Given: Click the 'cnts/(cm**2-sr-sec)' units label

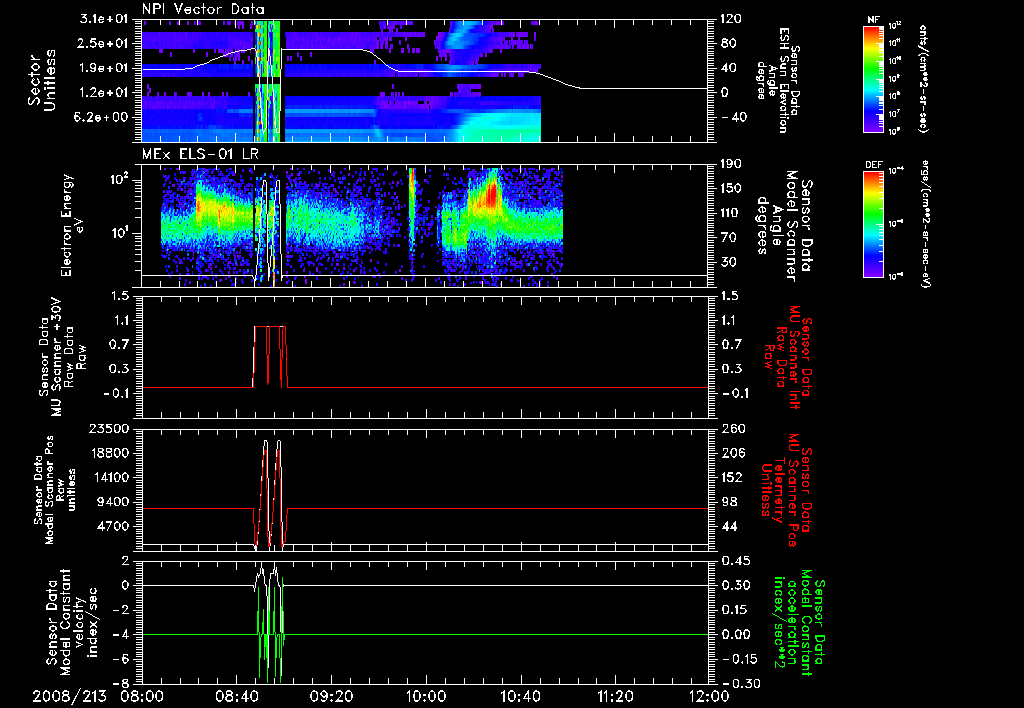Looking at the screenshot, I should tap(922, 78).
